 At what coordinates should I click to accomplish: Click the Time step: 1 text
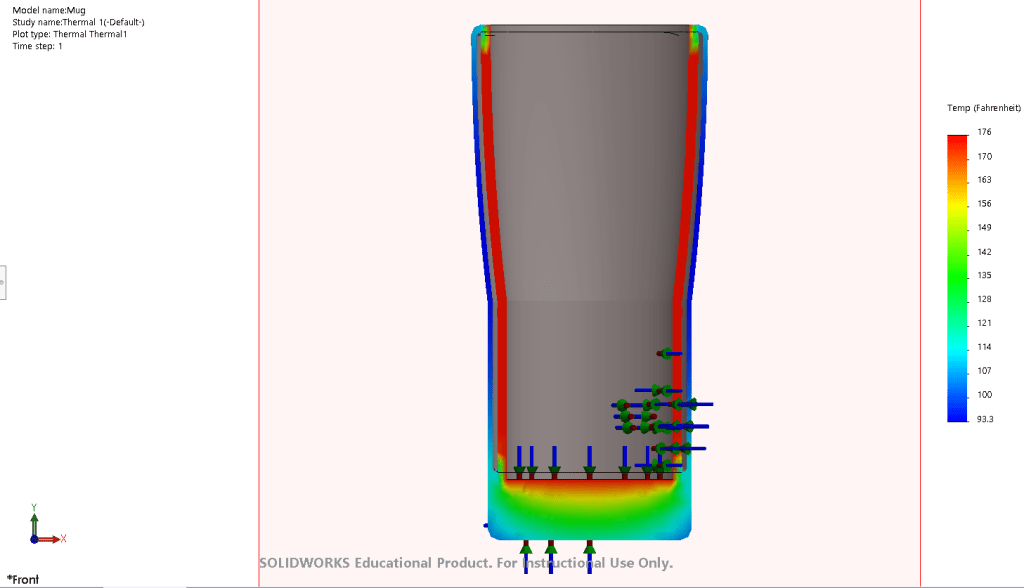coord(37,46)
